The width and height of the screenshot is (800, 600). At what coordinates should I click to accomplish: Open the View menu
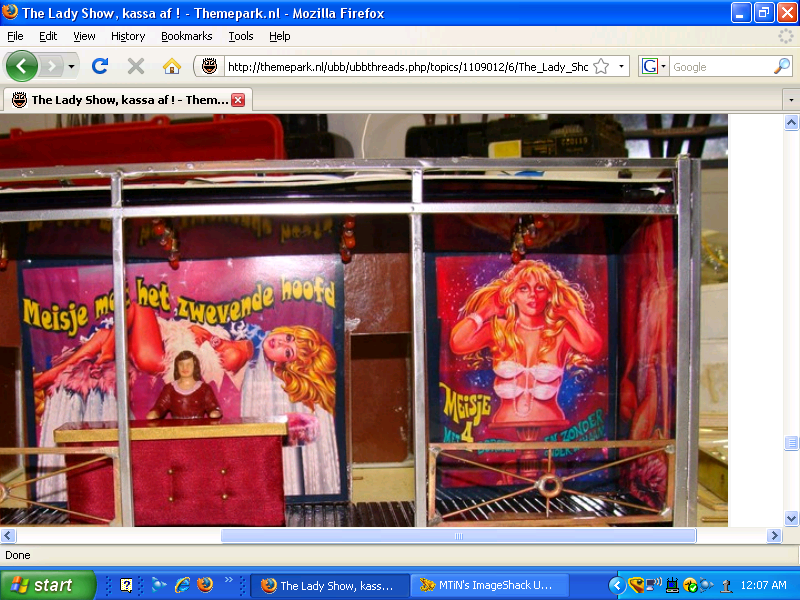84,36
